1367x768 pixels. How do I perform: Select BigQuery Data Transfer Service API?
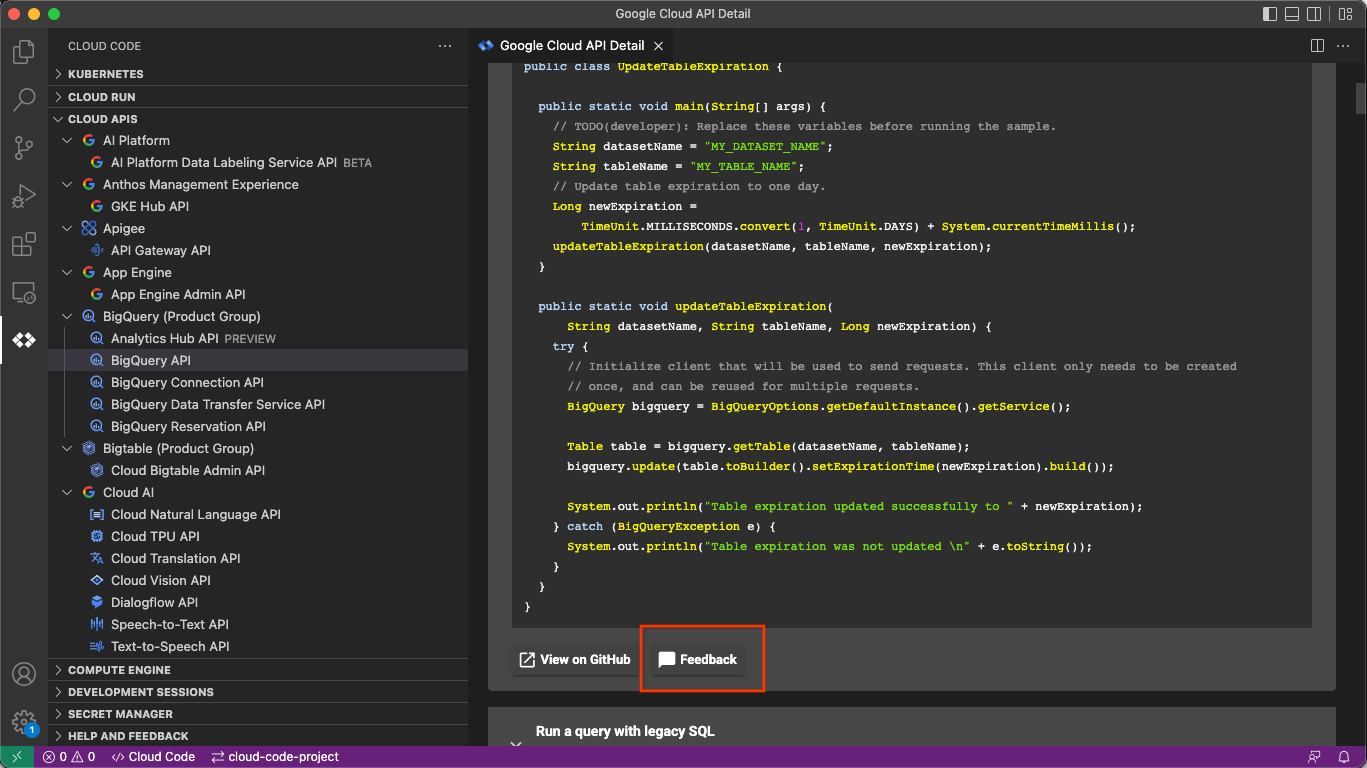pos(258,404)
